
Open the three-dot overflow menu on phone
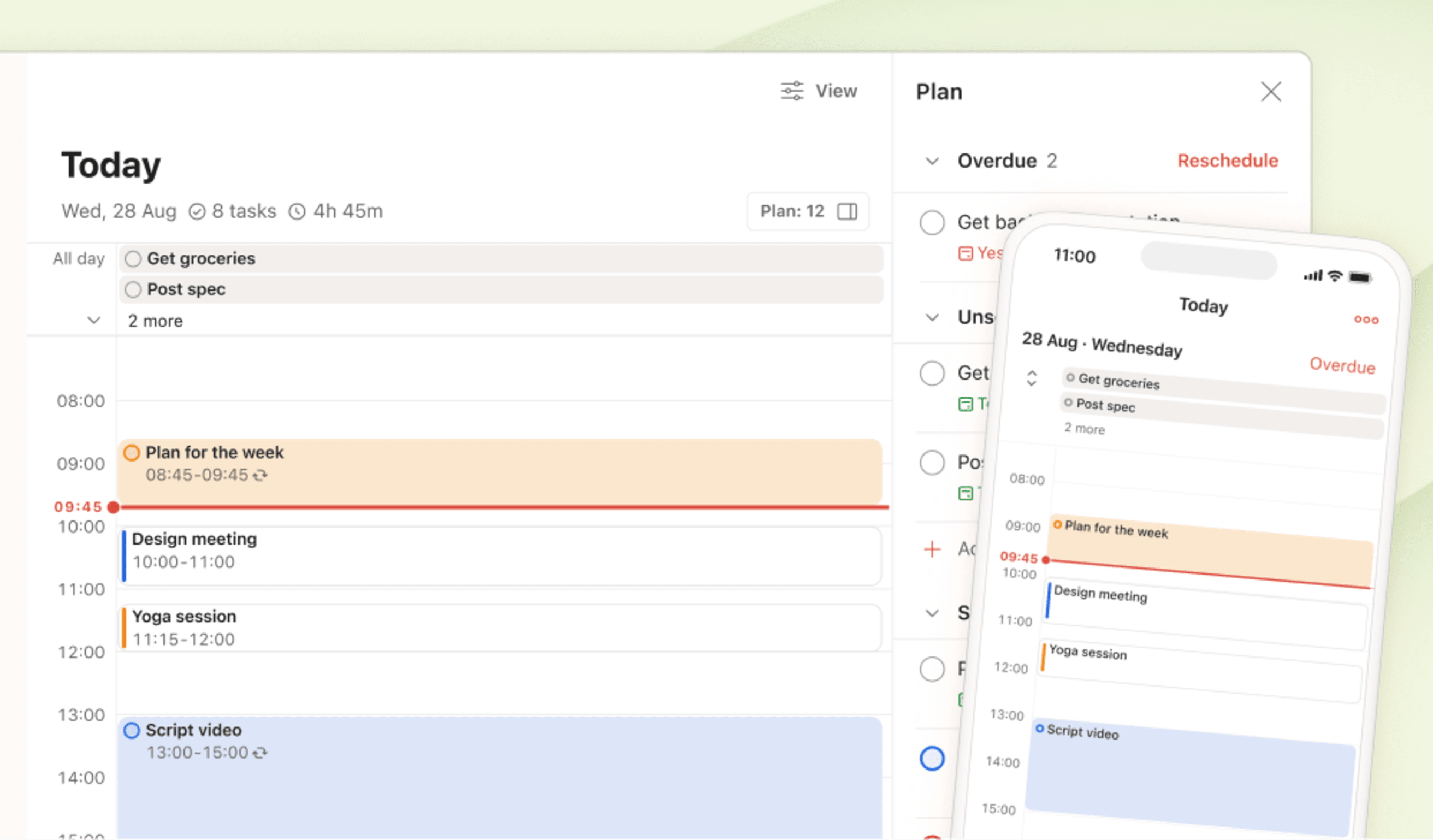tap(1366, 320)
